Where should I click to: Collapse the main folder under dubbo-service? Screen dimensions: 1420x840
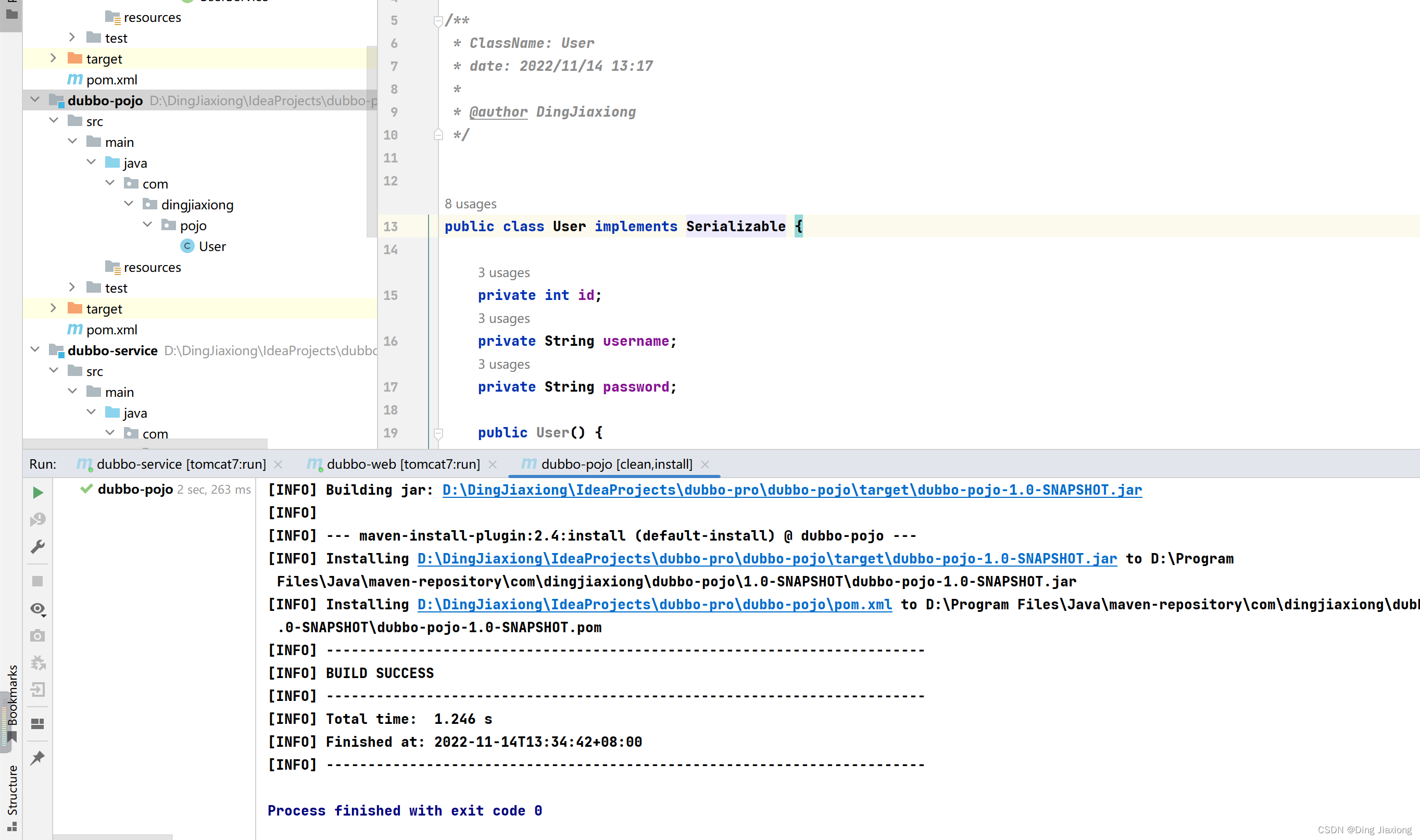72,392
